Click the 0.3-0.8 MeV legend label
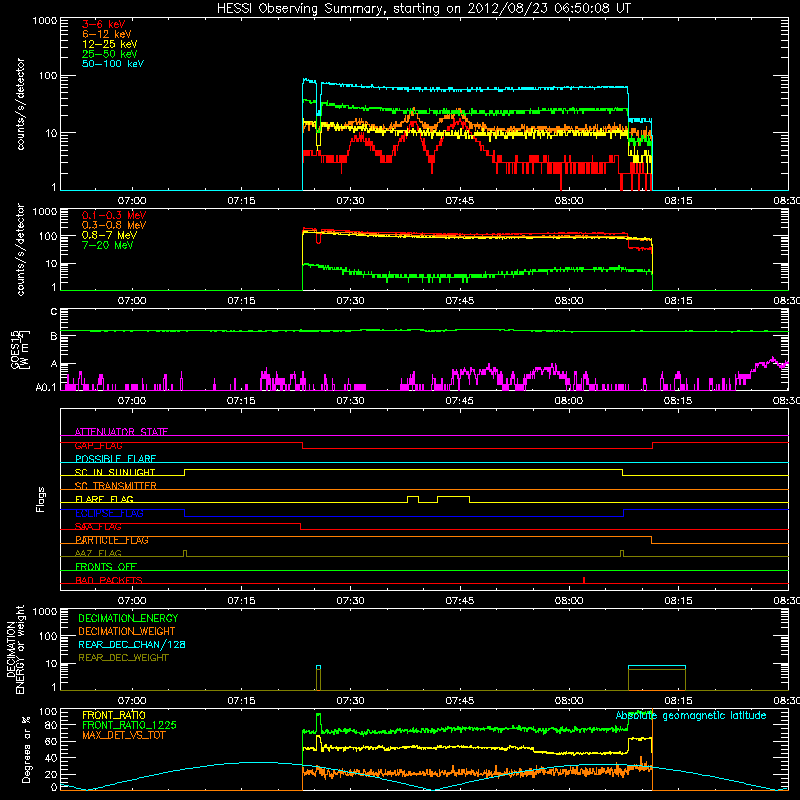Image resolution: width=800 pixels, height=800 pixels. [x=114, y=225]
